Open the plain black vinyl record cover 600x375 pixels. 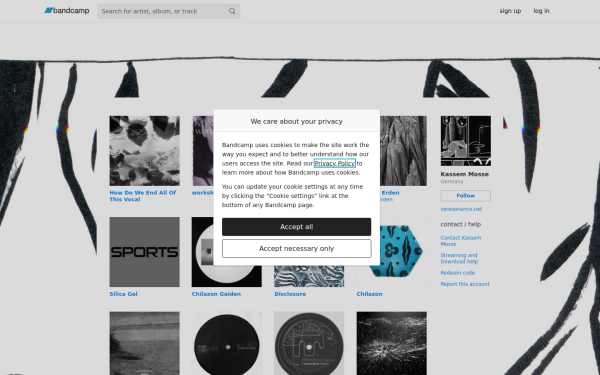coord(227,343)
